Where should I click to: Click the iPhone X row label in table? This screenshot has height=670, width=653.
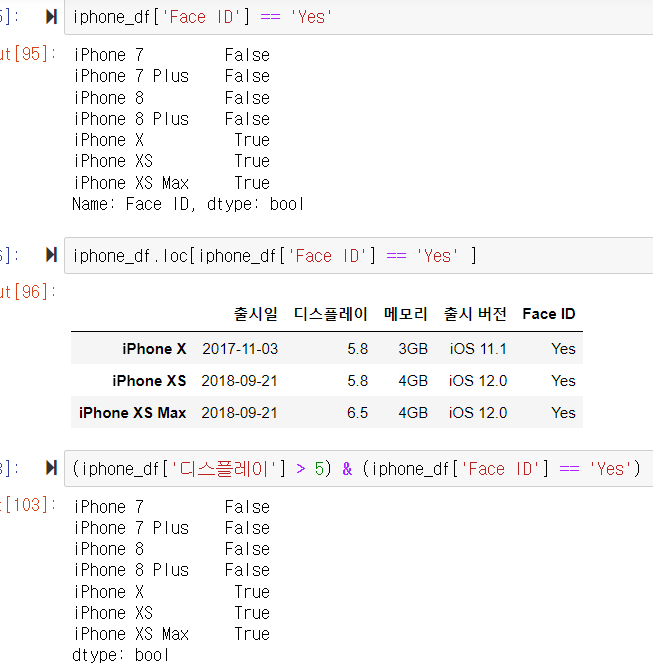click(x=154, y=349)
